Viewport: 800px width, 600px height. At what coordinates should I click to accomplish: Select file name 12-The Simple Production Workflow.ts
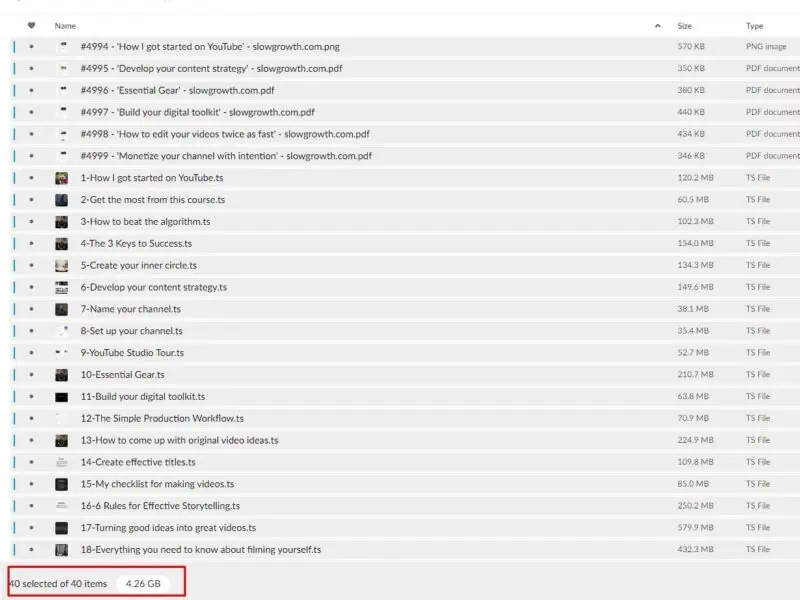162,418
